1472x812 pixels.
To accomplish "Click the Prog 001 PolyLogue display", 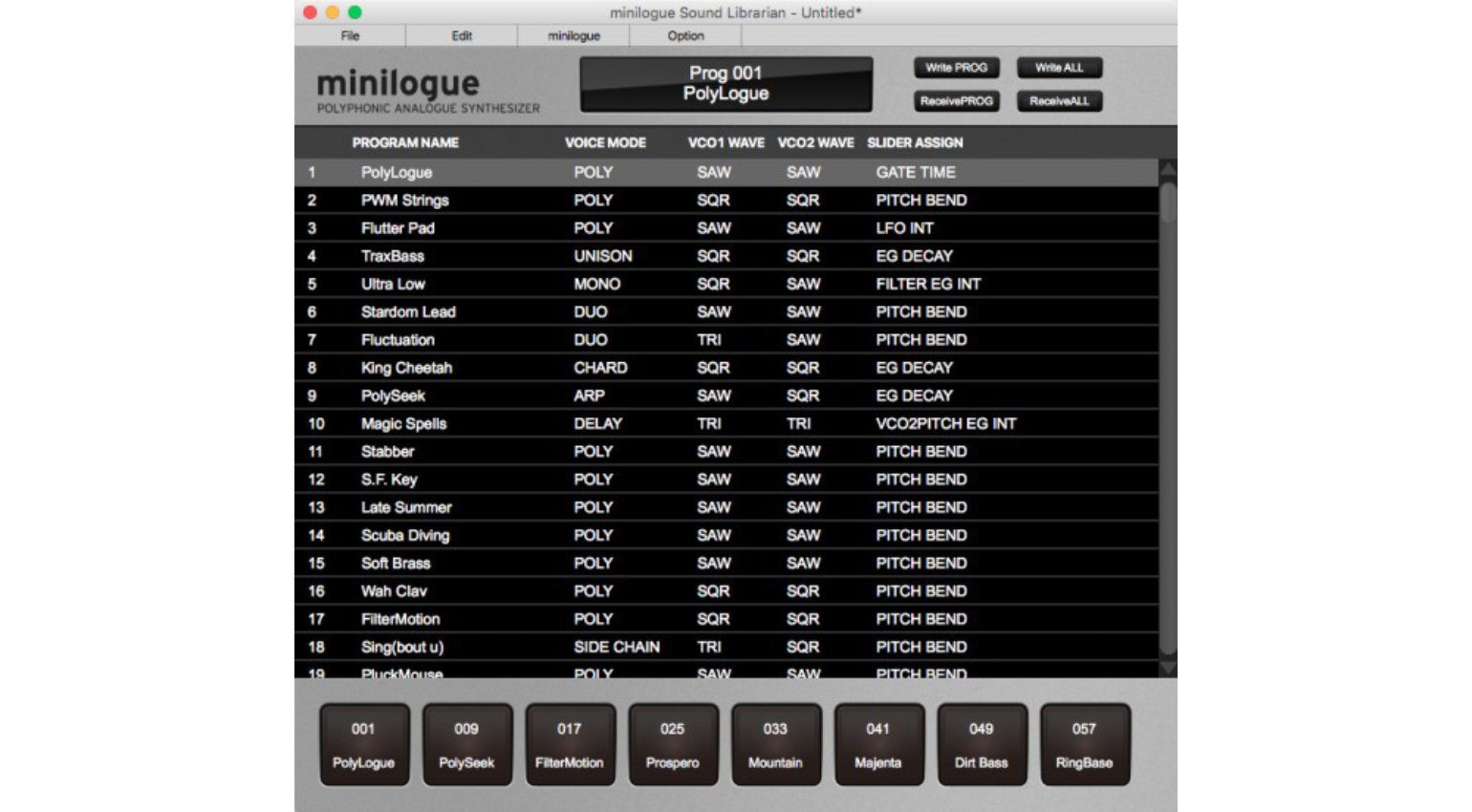I will tap(726, 84).
